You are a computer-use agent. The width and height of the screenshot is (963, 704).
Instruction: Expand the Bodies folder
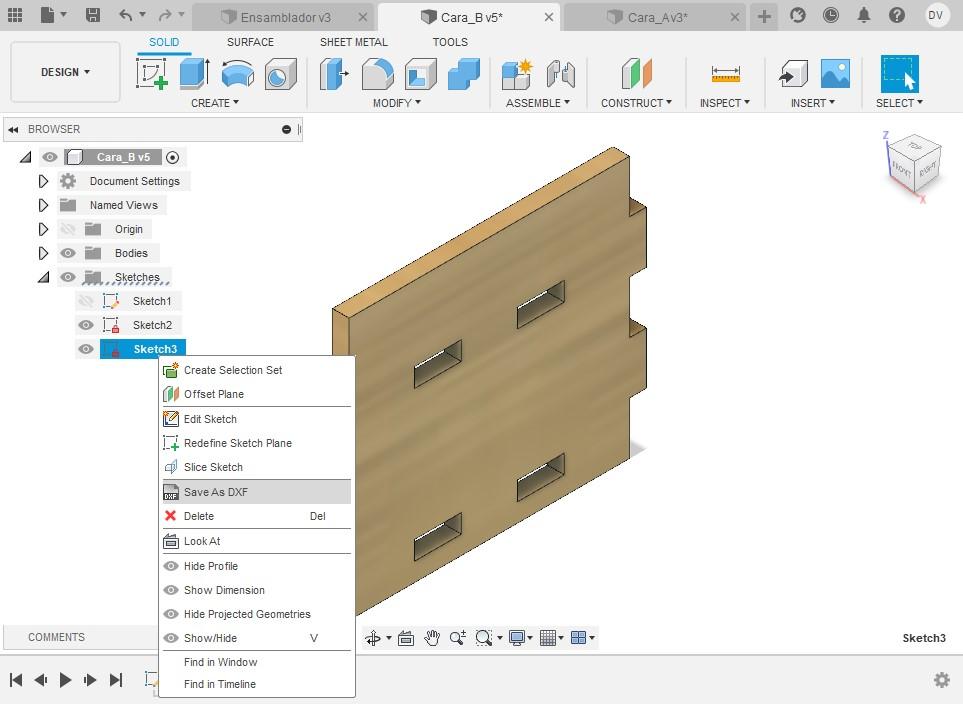point(43,253)
